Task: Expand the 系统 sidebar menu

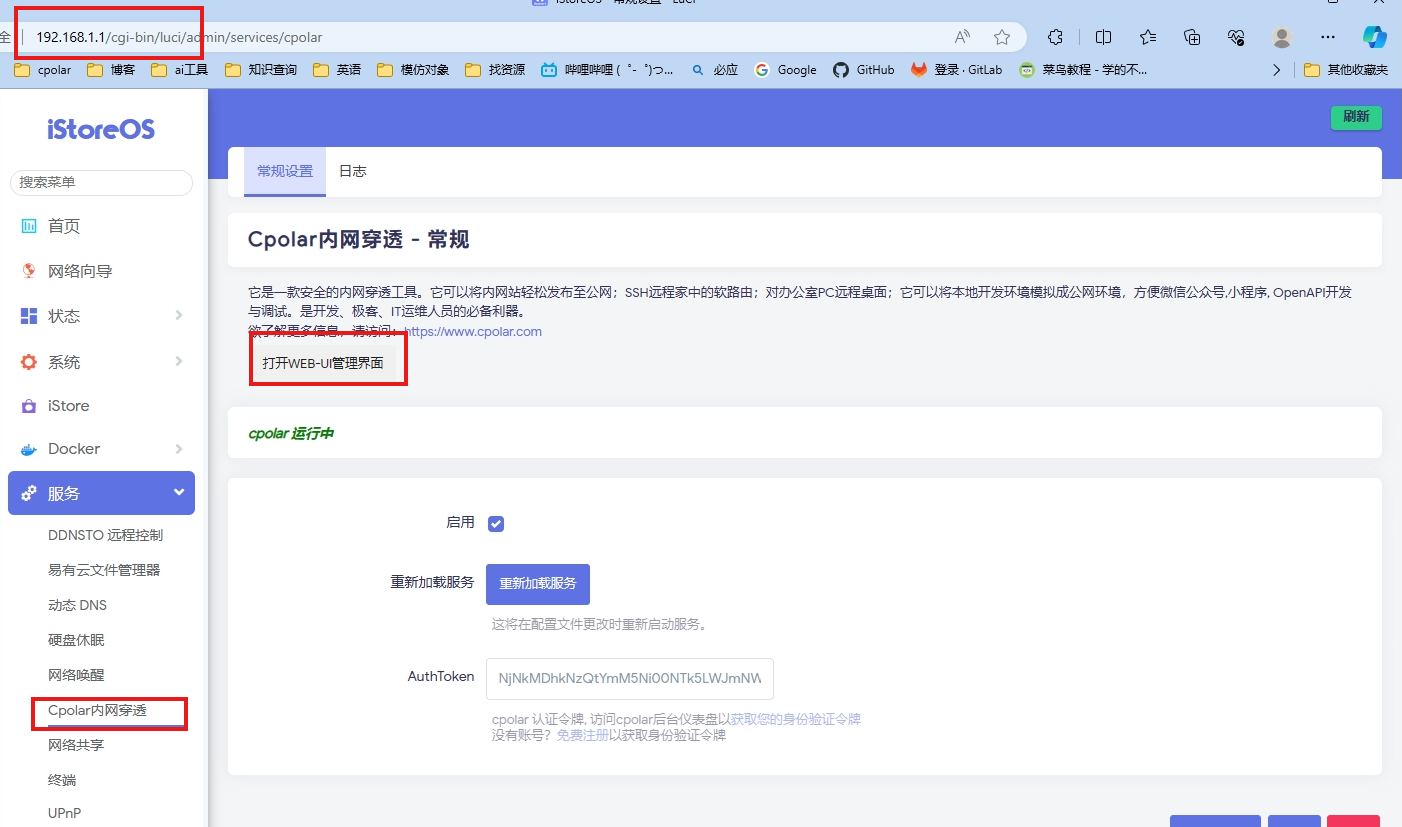Action: (x=101, y=362)
